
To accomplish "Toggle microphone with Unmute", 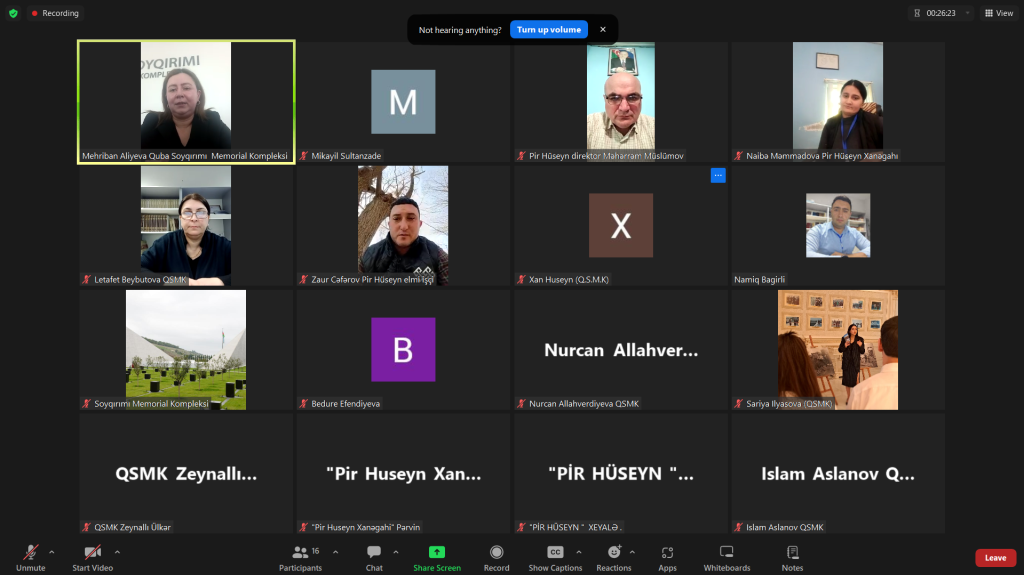I will (31, 559).
